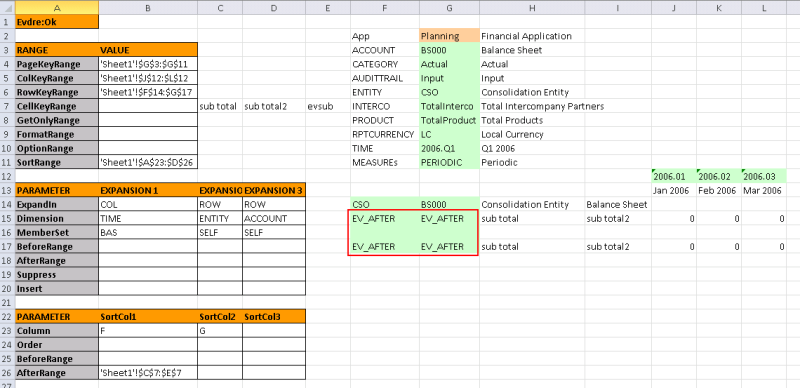Select the EXPANSION 1 header cell

(148, 190)
